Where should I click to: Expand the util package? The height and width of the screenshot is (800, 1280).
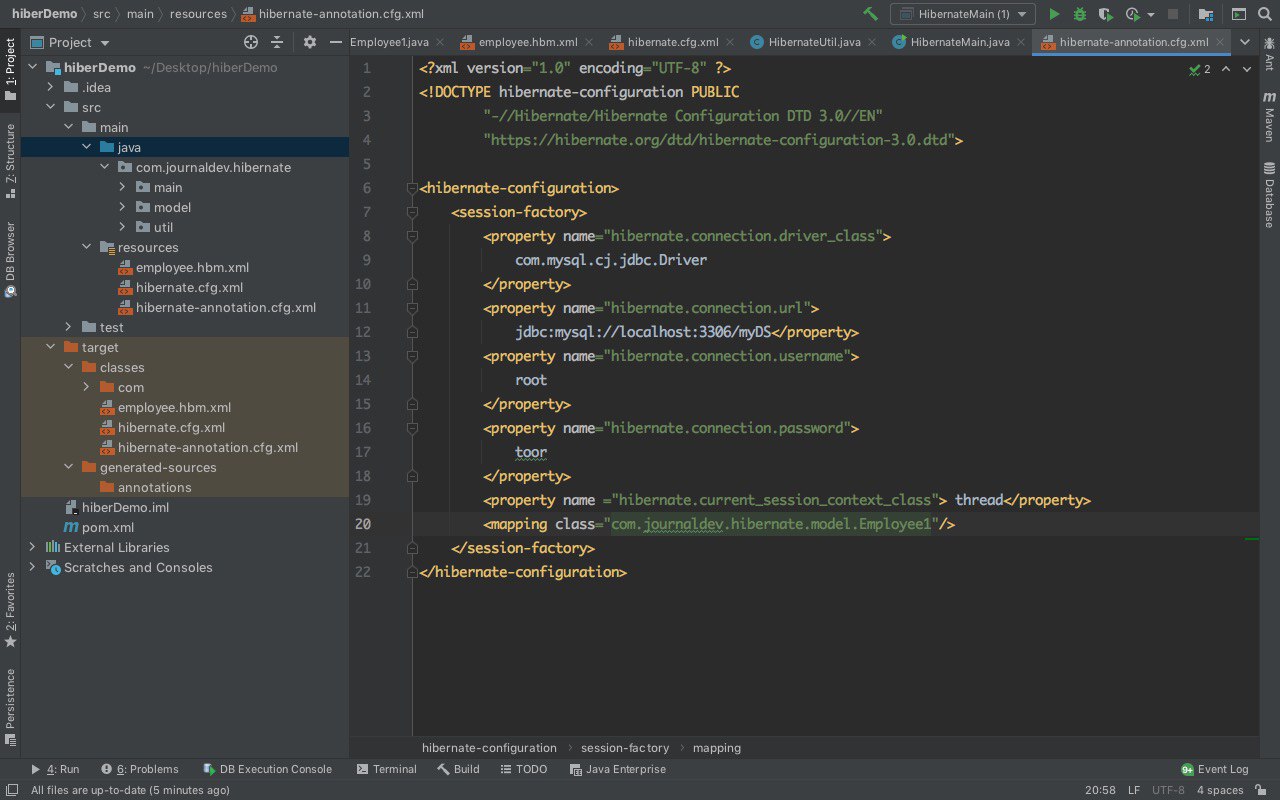122,227
